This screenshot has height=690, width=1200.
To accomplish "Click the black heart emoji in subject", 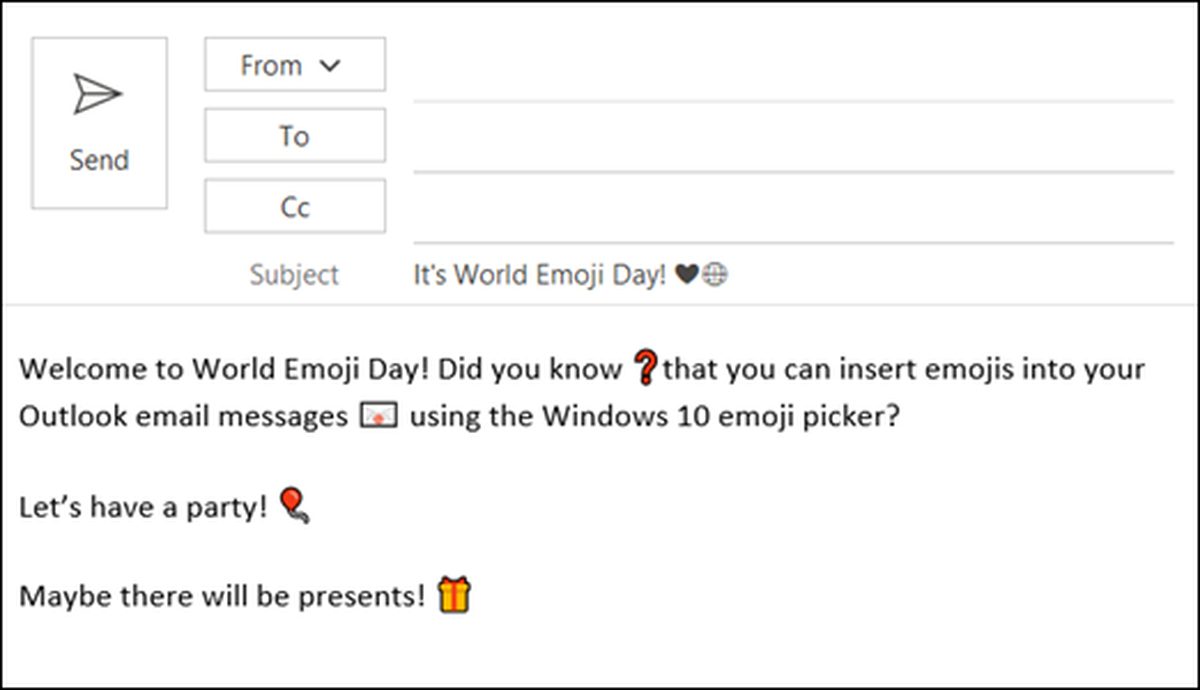I will point(686,275).
